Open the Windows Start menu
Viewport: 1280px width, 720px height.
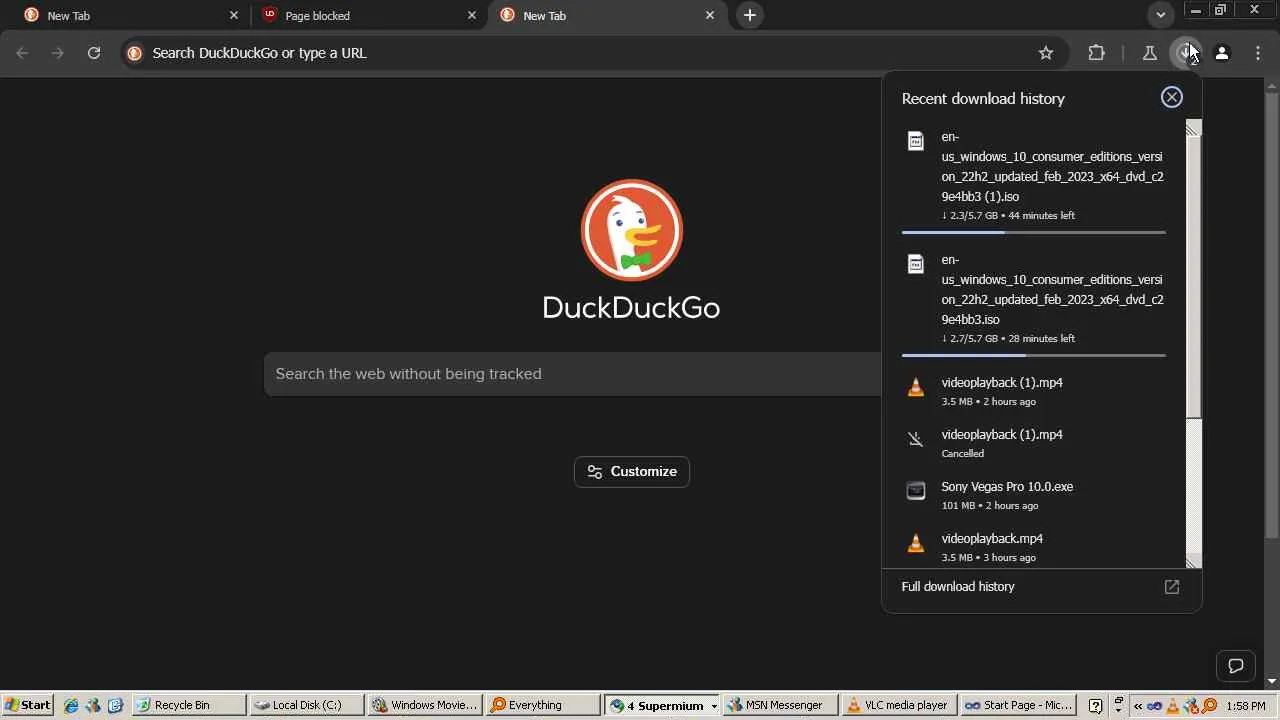[27, 705]
